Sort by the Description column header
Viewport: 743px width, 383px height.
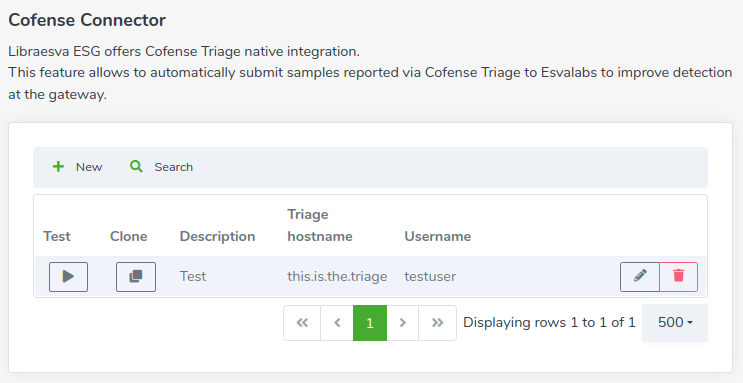[x=217, y=236]
